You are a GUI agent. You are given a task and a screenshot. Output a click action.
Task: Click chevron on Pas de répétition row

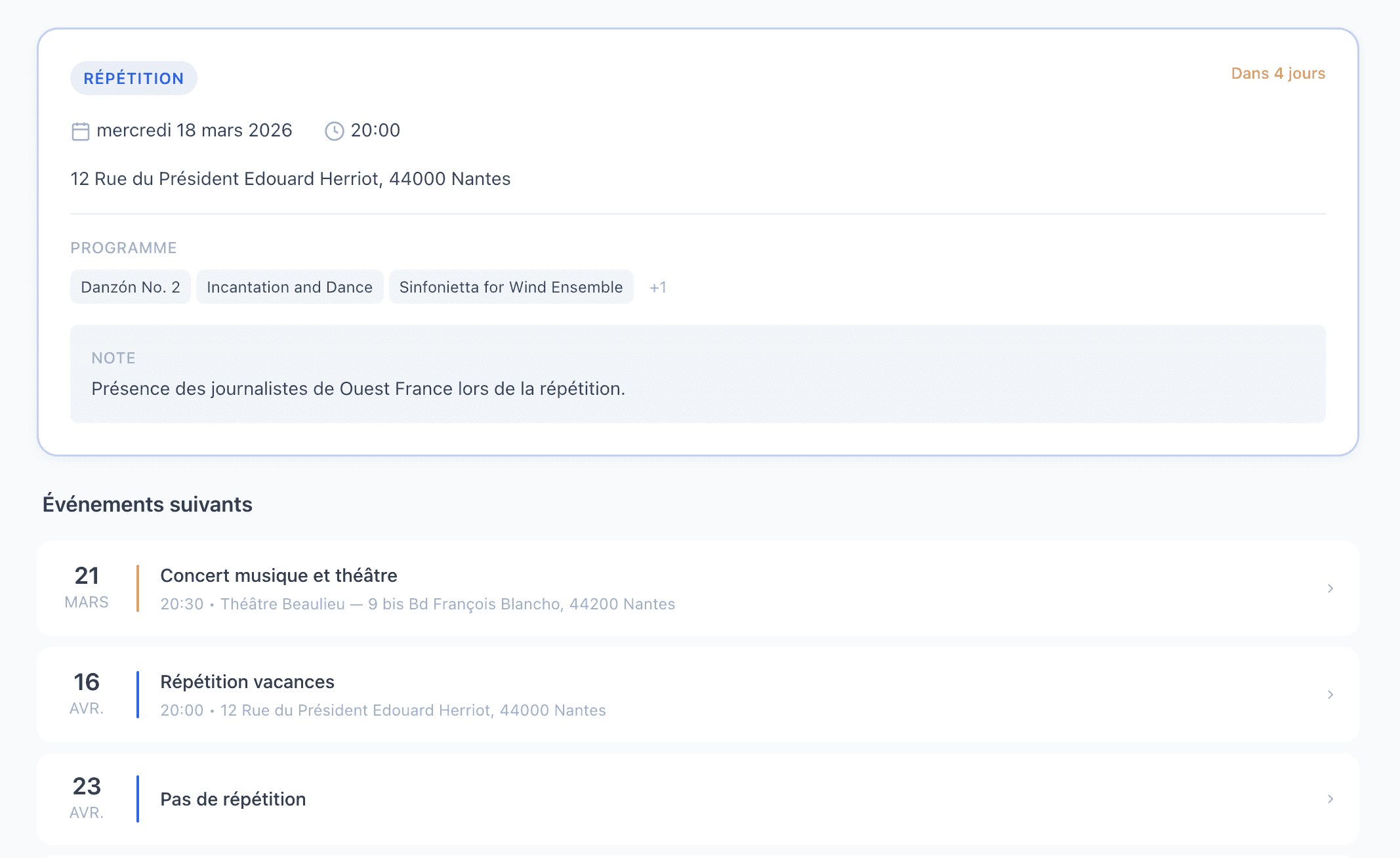(x=1330, y=799)
